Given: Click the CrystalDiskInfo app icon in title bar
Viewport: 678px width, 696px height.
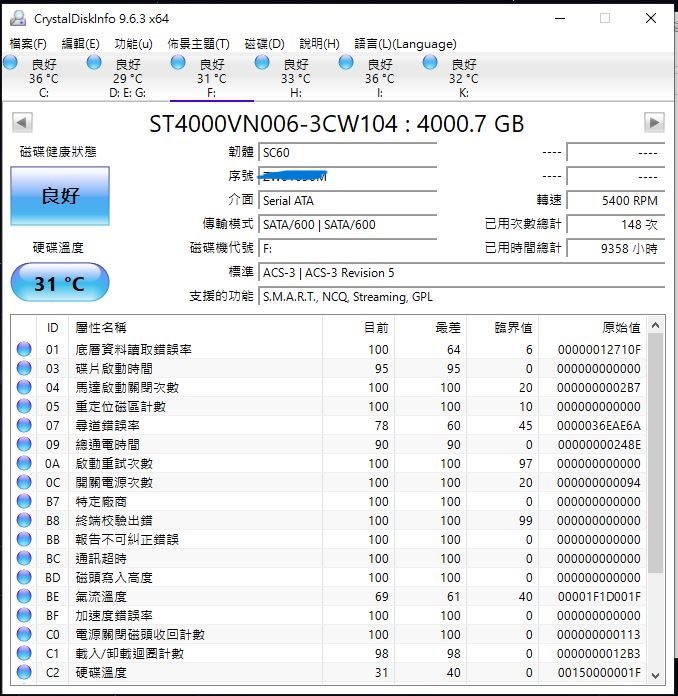Looking at the screenshot, I should point(18,18).
